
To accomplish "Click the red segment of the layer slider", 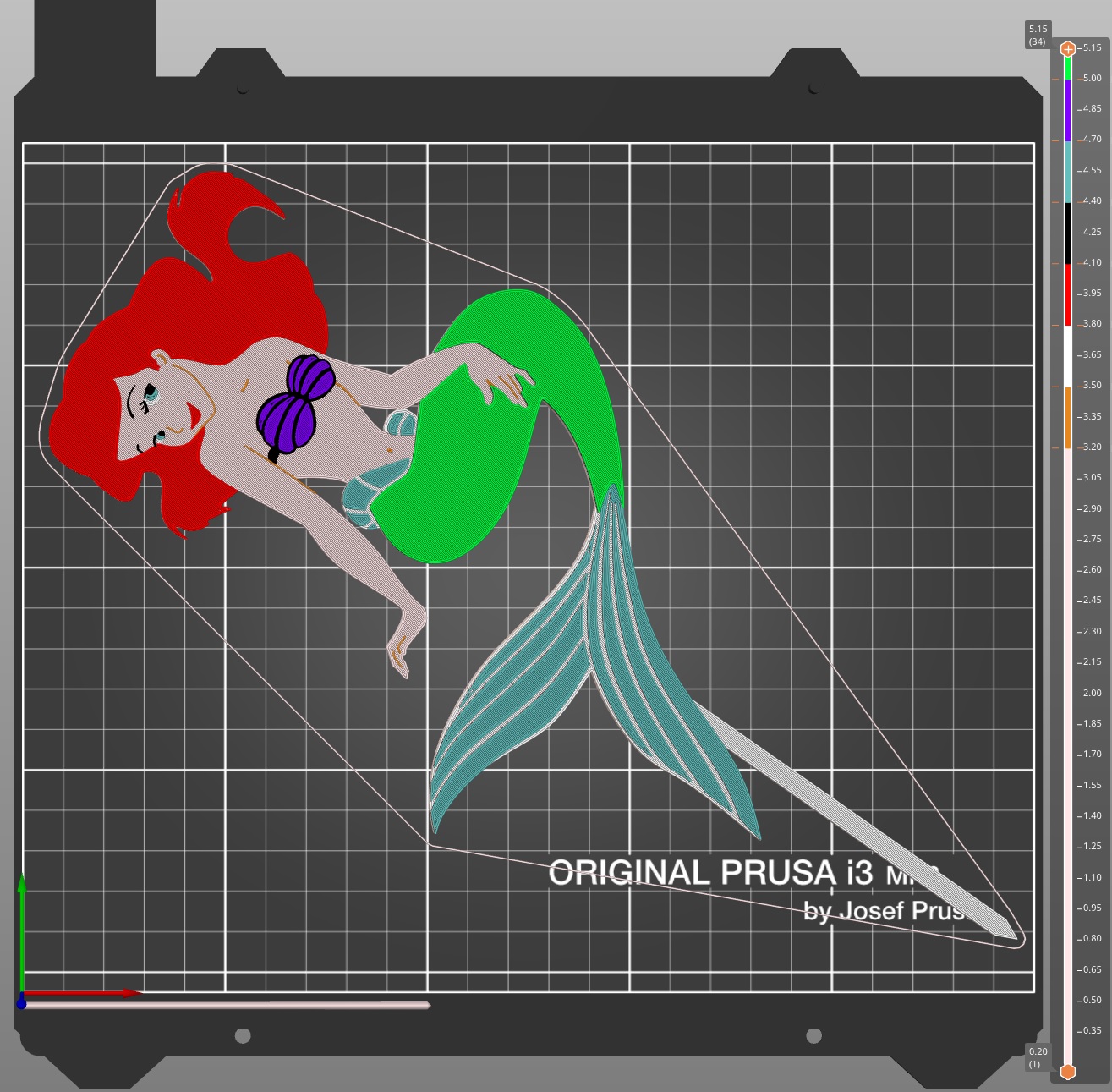I will click(1068, 294).
